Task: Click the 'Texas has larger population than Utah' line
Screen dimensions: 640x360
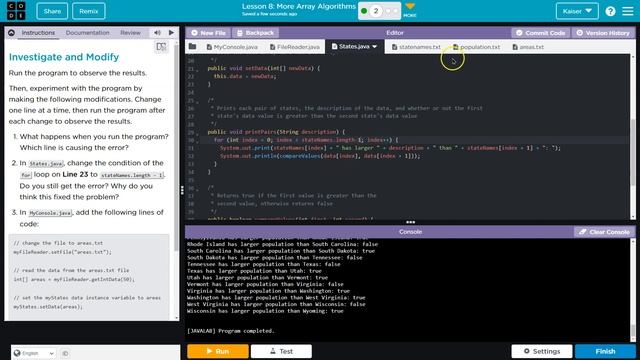Action: click(x=254, y=271)
